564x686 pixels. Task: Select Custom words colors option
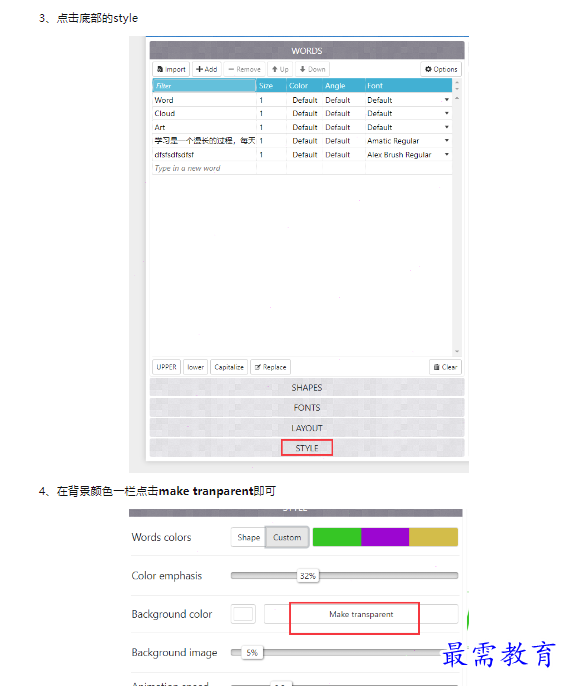[x=287, y=537]
